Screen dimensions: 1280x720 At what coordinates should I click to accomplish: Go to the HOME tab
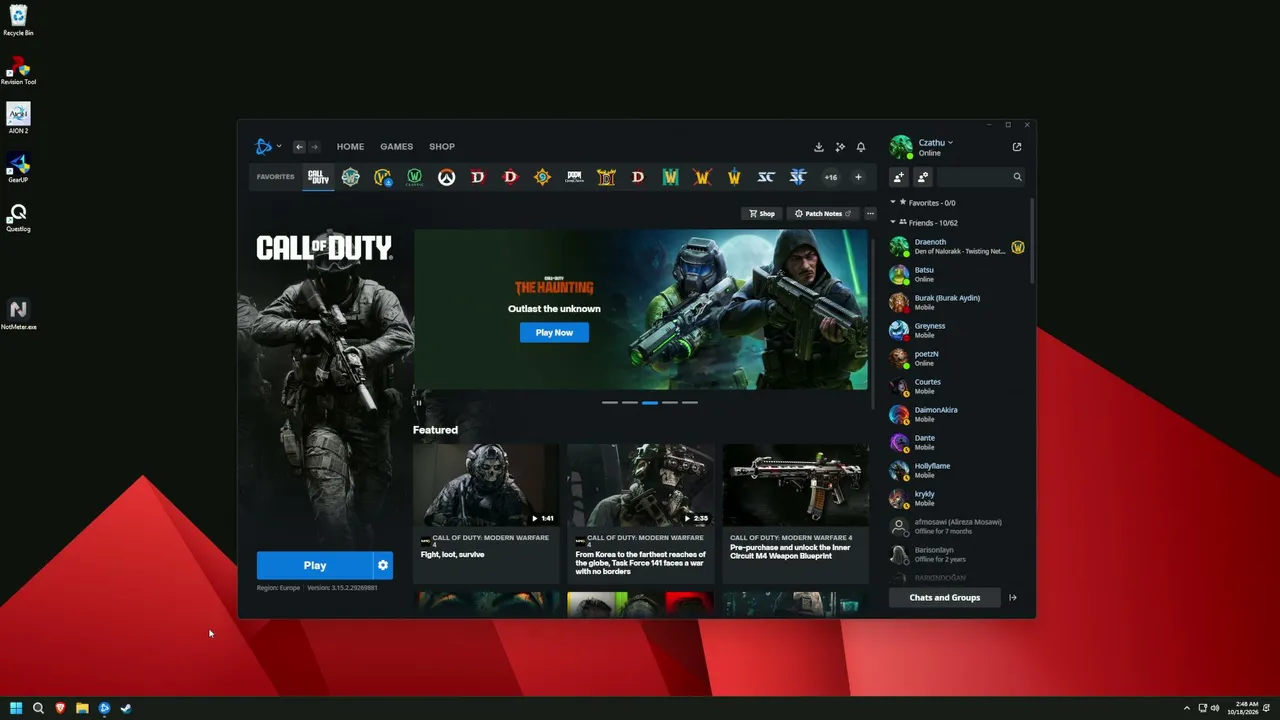tap(350, 147)
